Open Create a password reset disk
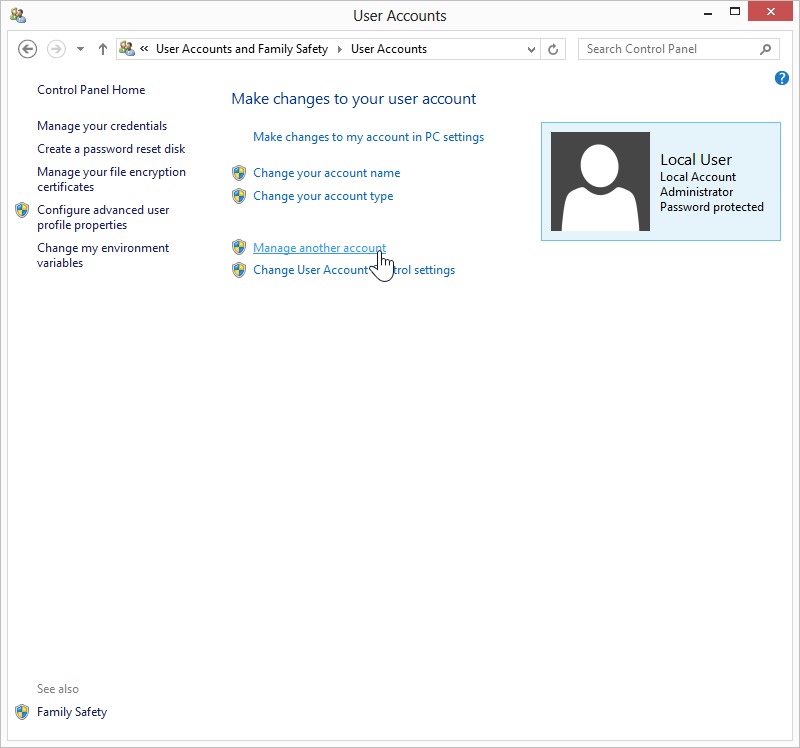The height and width of the screenshot is (748, 800). [x=111, y=149]
